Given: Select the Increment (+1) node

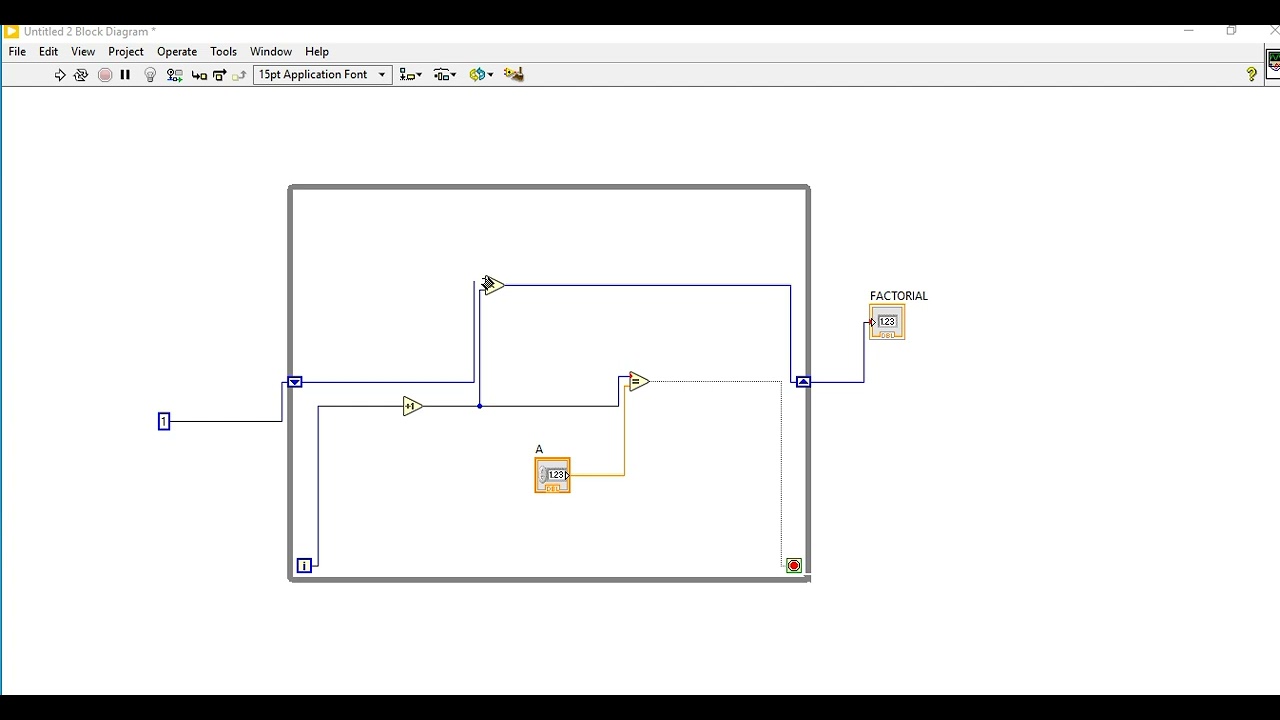Looking at the screenshot, I should click(412, 406).
